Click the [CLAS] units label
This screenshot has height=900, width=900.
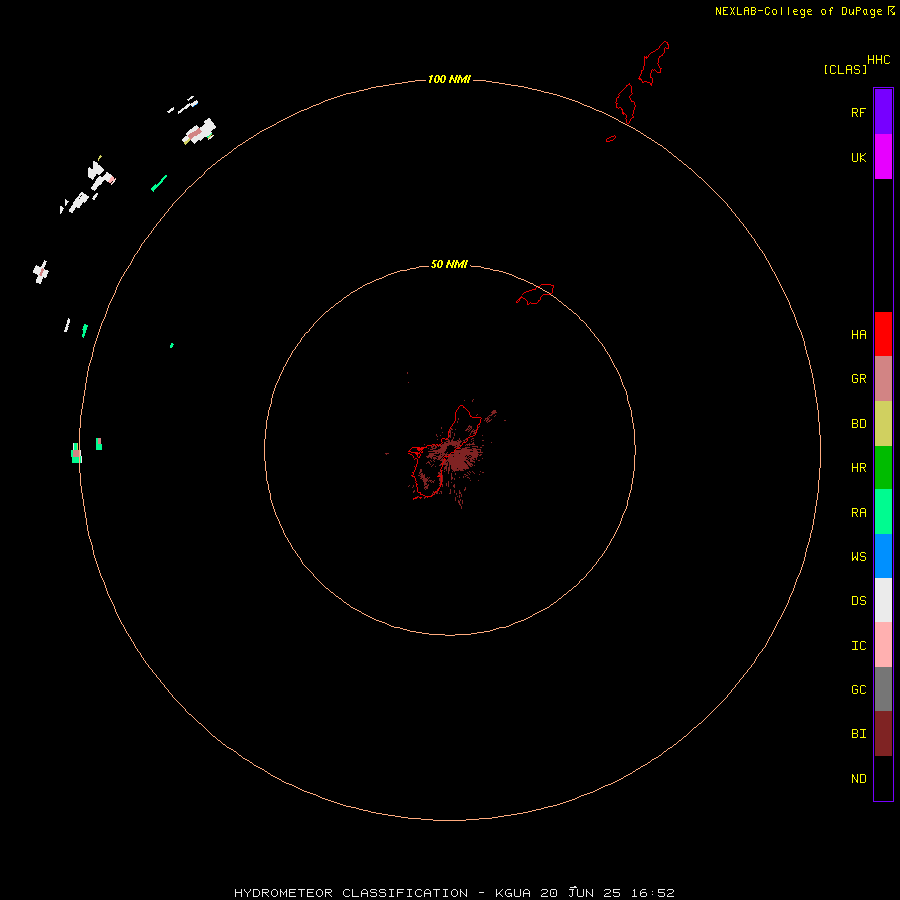click(x=845, y=69)
